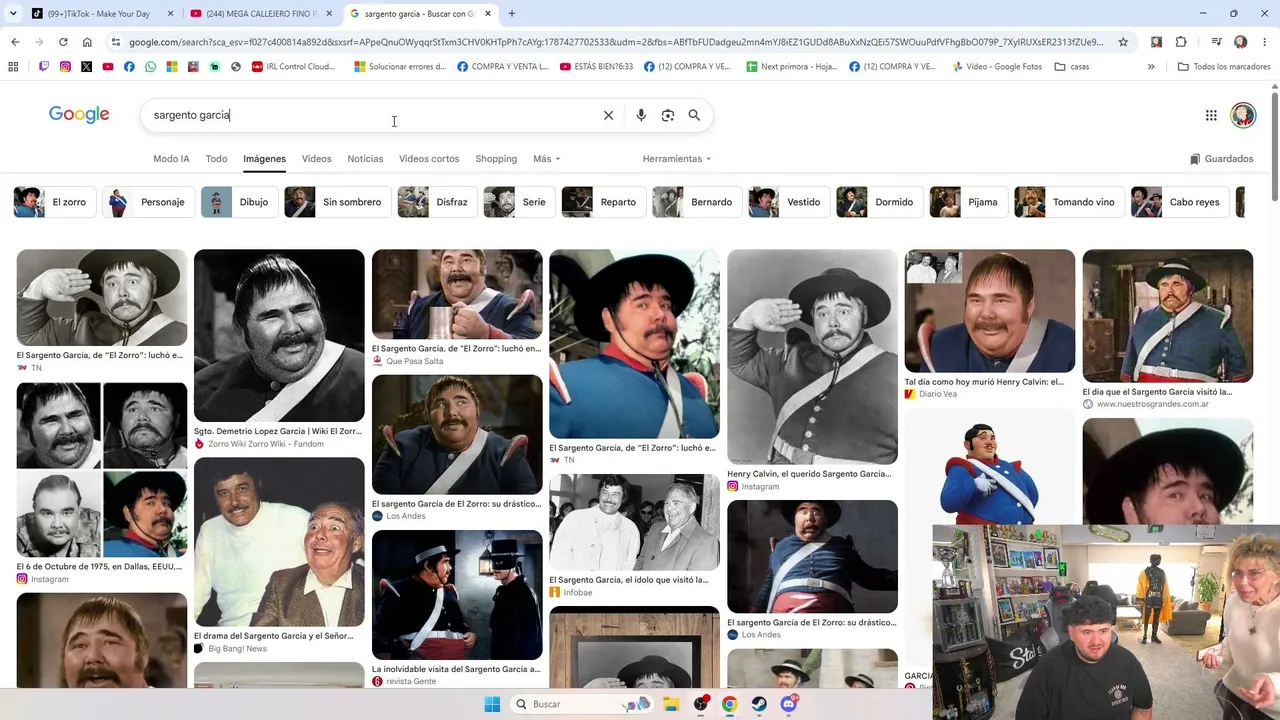1280x720 pixels.
Task: Start voice search with the microphone icon
Action: tap(641, 115)
